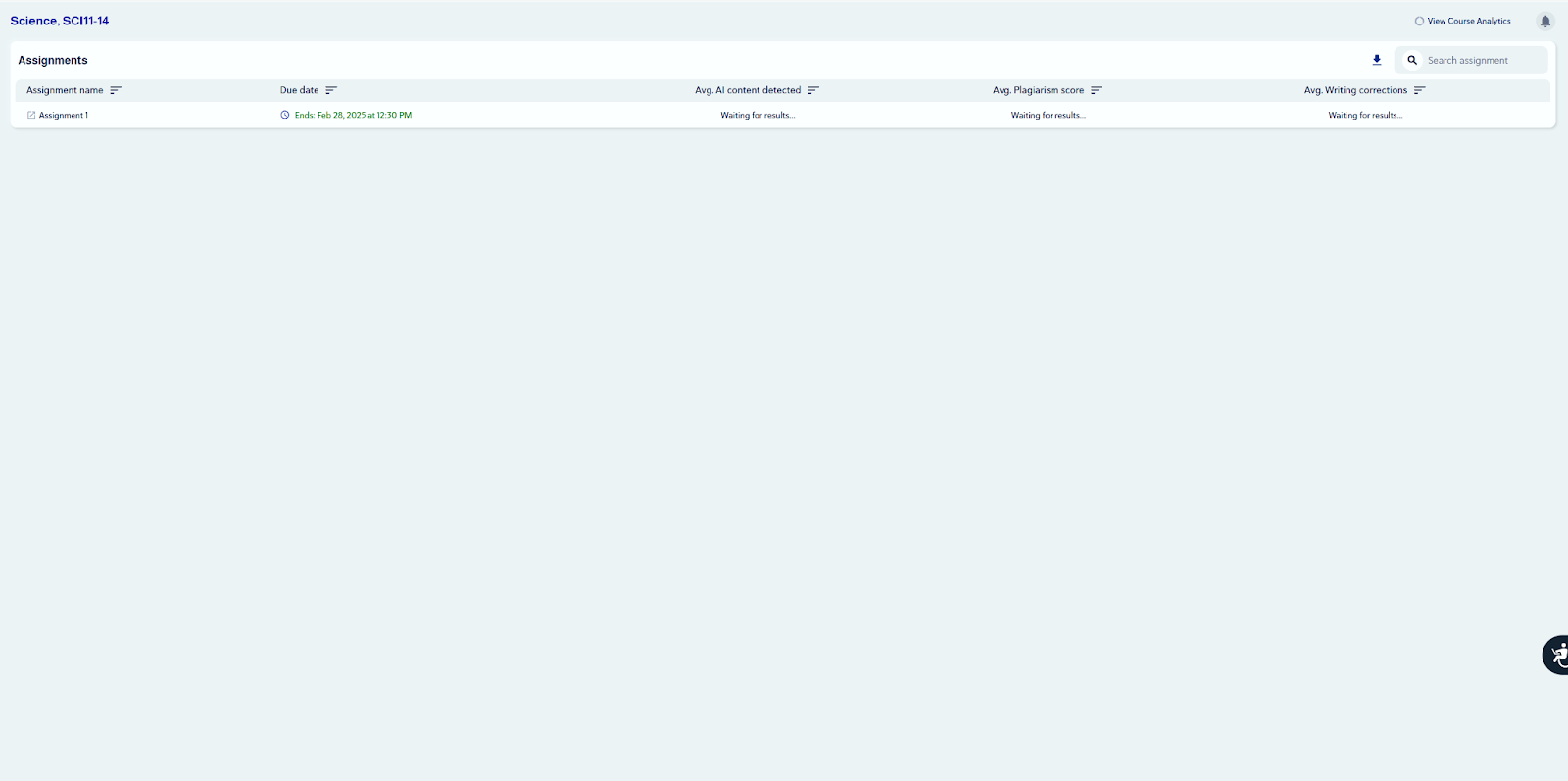This screenshot has height=781, width=1568.
Task: Click the Due date column header
Action: (x=300, y=90)
